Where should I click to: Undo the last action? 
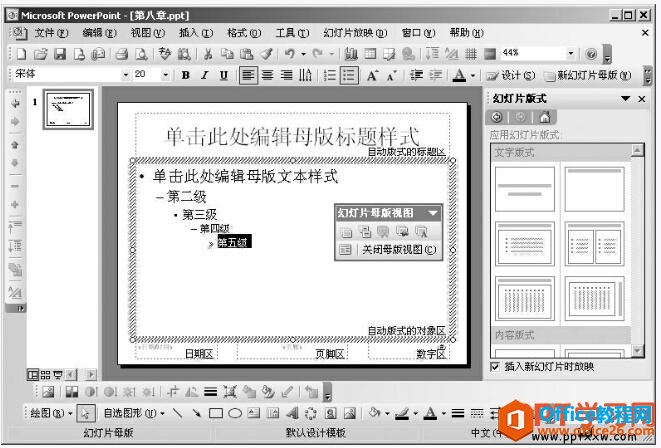pyautogui.click(x=290, y=54)
